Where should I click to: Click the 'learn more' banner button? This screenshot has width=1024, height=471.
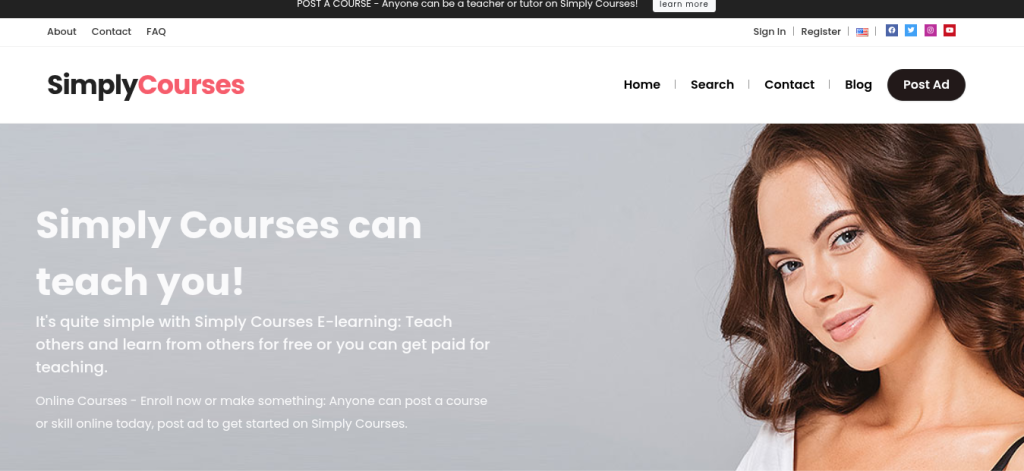click(x=684, y=5)
